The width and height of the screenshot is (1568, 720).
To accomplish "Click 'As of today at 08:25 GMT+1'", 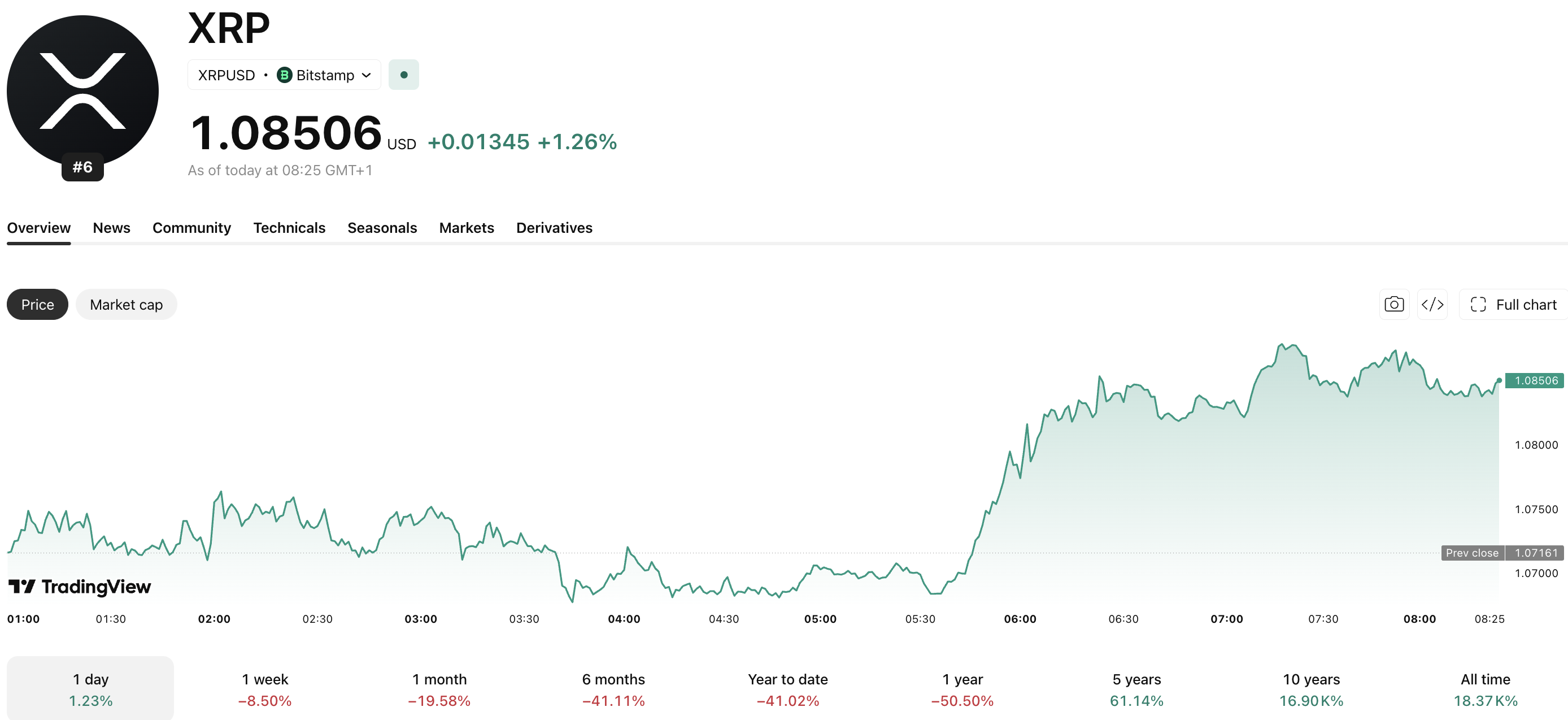I will coord(280,171).
